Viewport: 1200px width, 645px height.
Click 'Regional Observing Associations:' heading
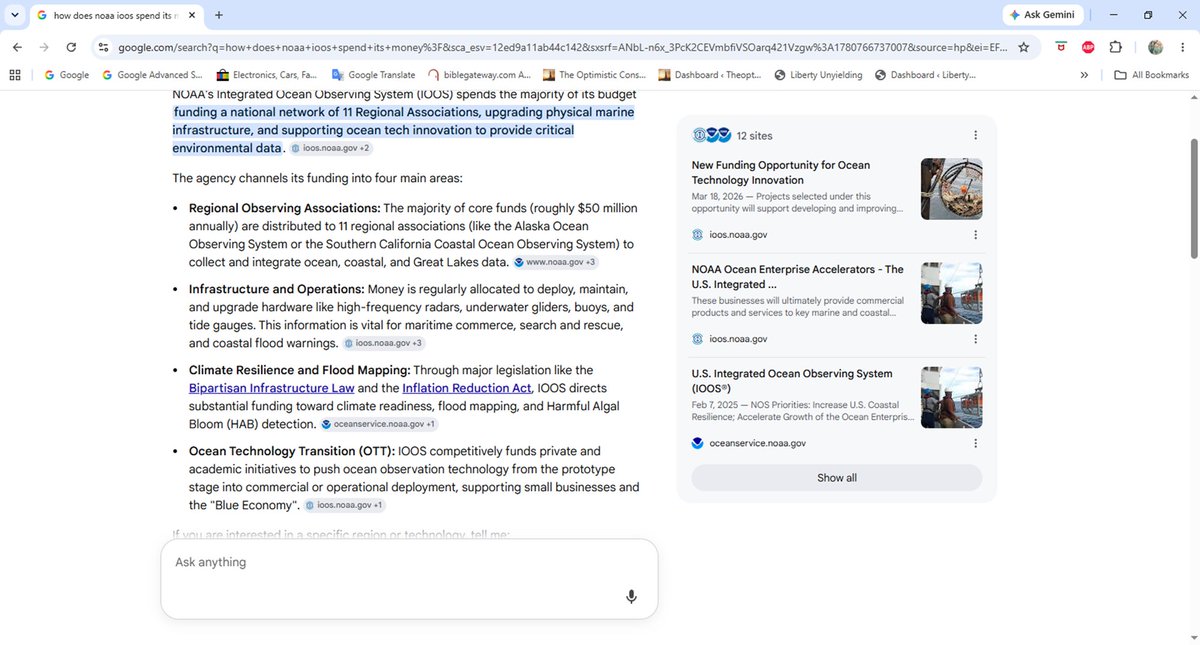(284, 208)
